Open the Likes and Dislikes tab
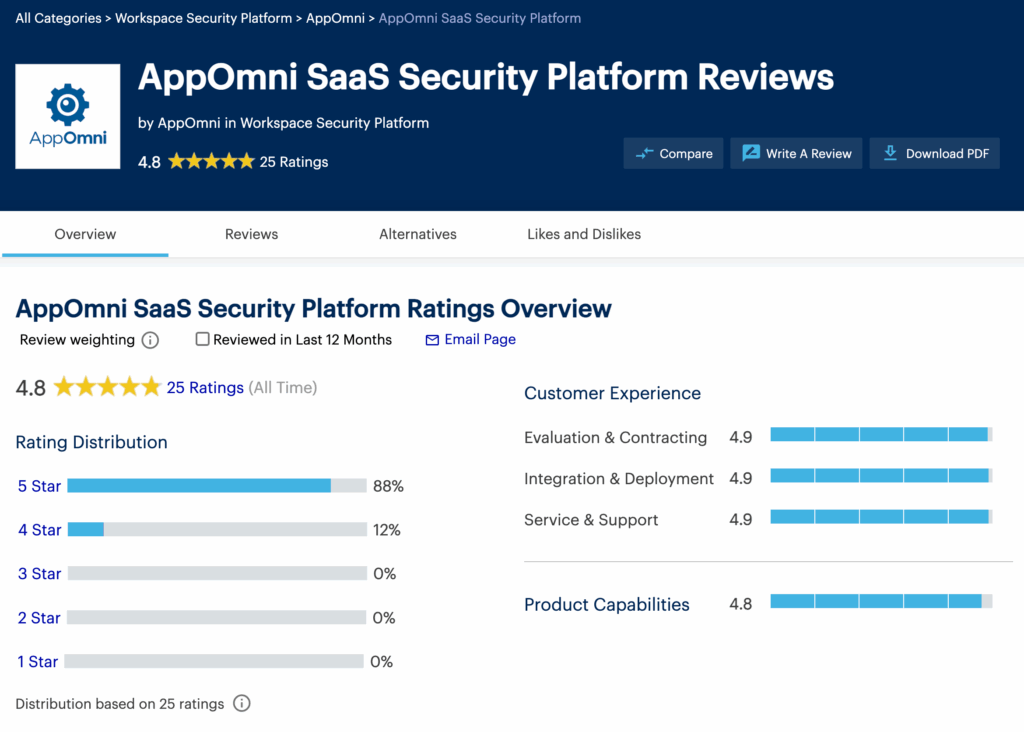The image size is (1024, 732). [584, 234]
